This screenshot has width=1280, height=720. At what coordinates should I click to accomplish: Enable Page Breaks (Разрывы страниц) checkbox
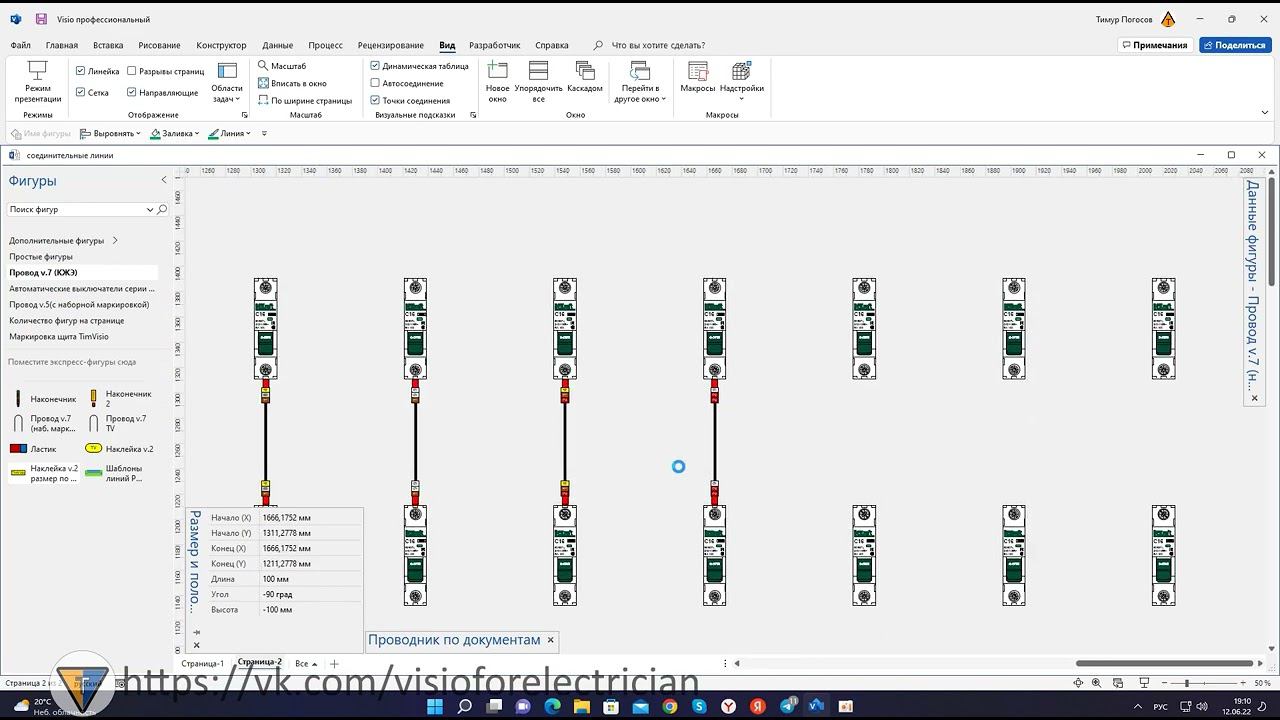pos(132,71)
